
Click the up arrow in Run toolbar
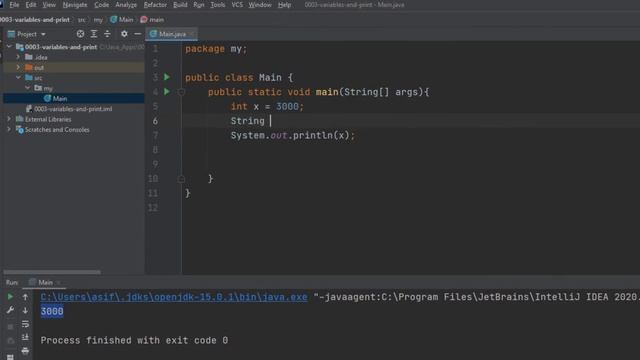coord(25,297)
